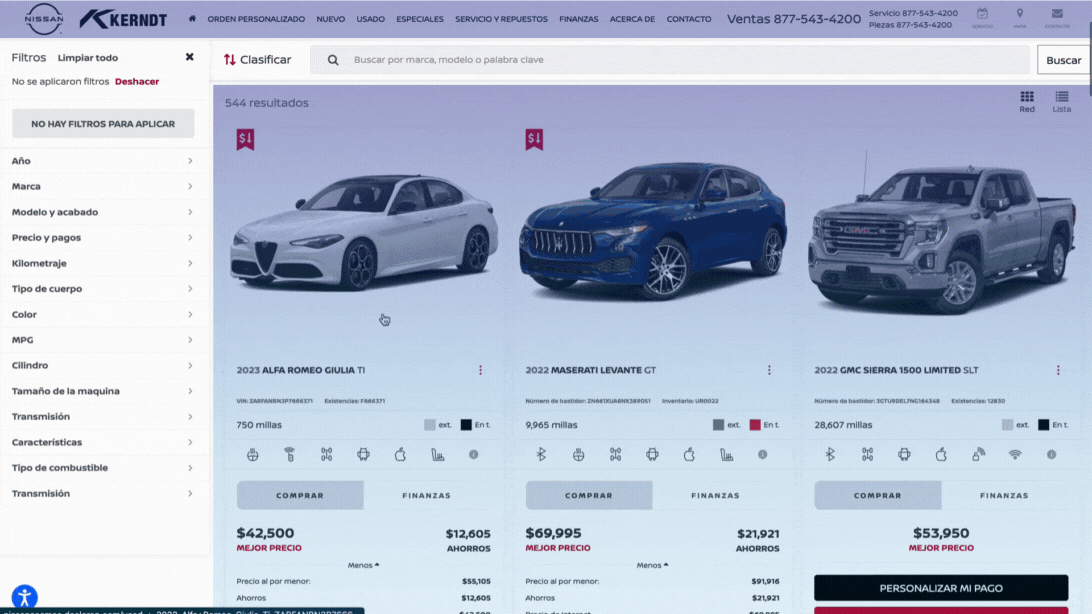Open the Orden Personalizado menu
Viewport: 1092px width, 614px height.
[256, 19]
